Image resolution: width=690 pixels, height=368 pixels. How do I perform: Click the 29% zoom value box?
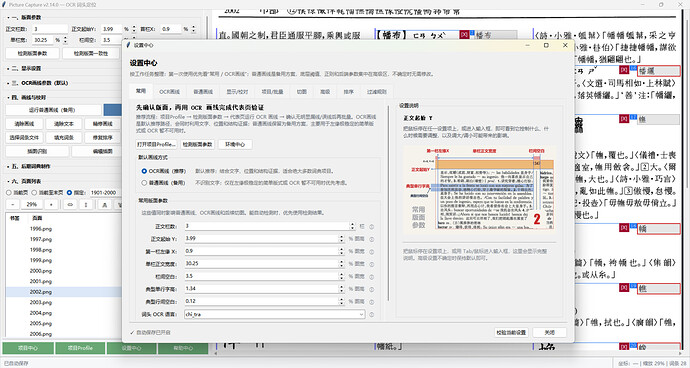[x=32, y=205]
